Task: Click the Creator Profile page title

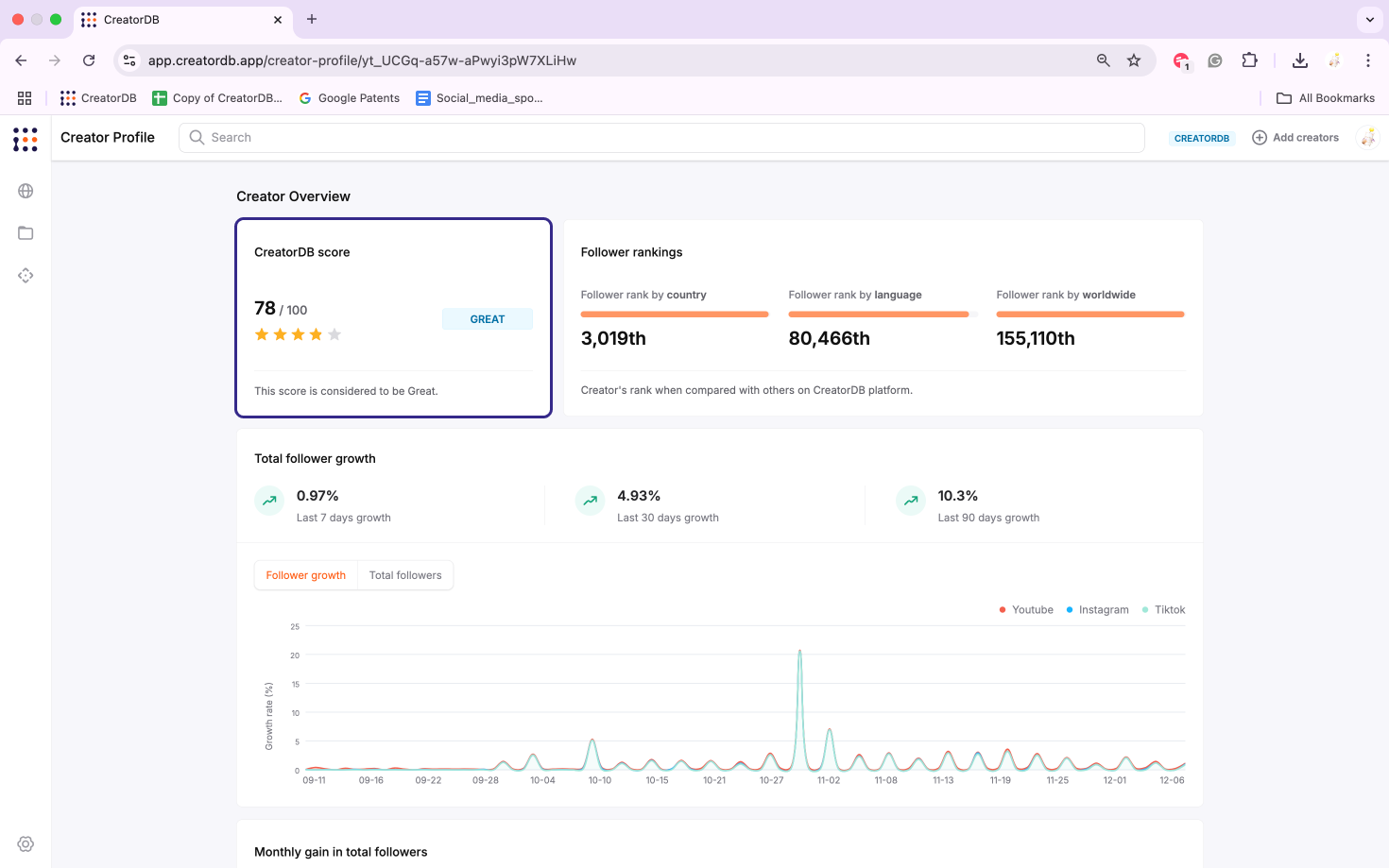Action: (108, 138)
